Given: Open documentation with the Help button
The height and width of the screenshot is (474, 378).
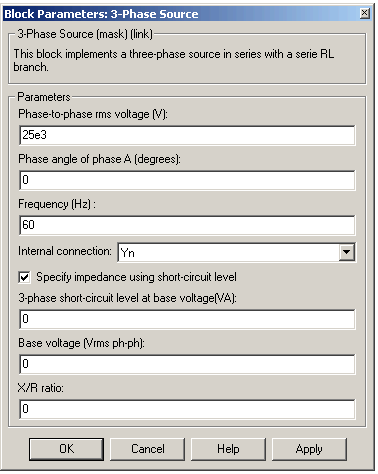Looking at the screenshot, I should click(228, 449).
